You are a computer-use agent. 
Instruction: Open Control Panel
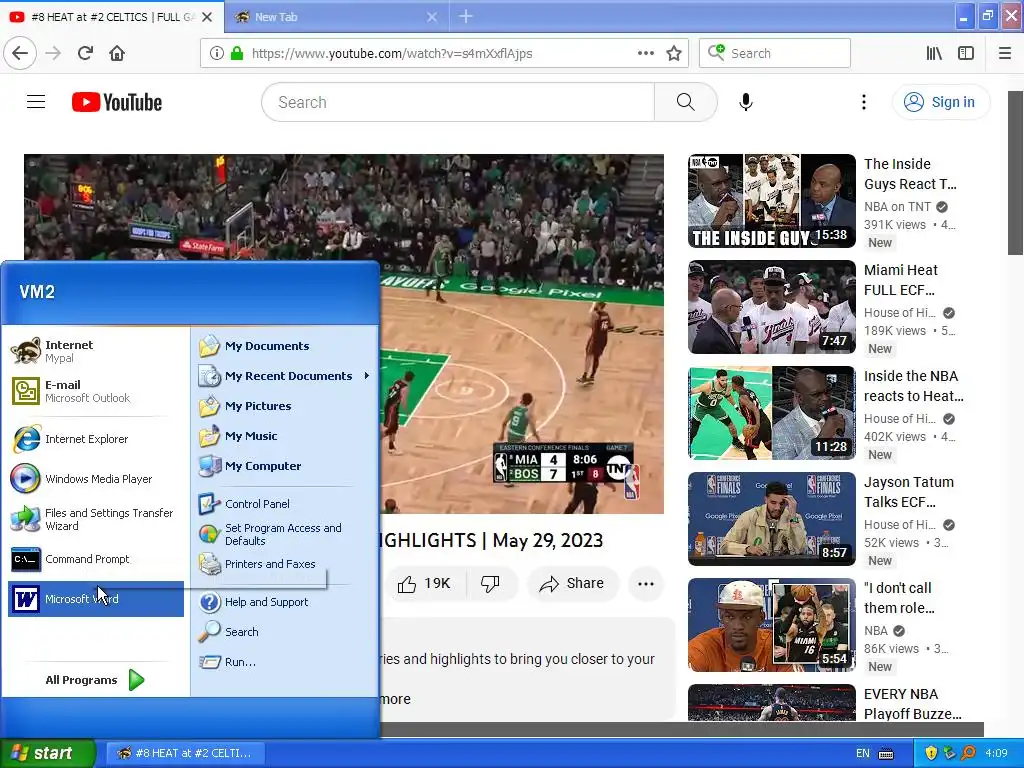tap(285, 504)
